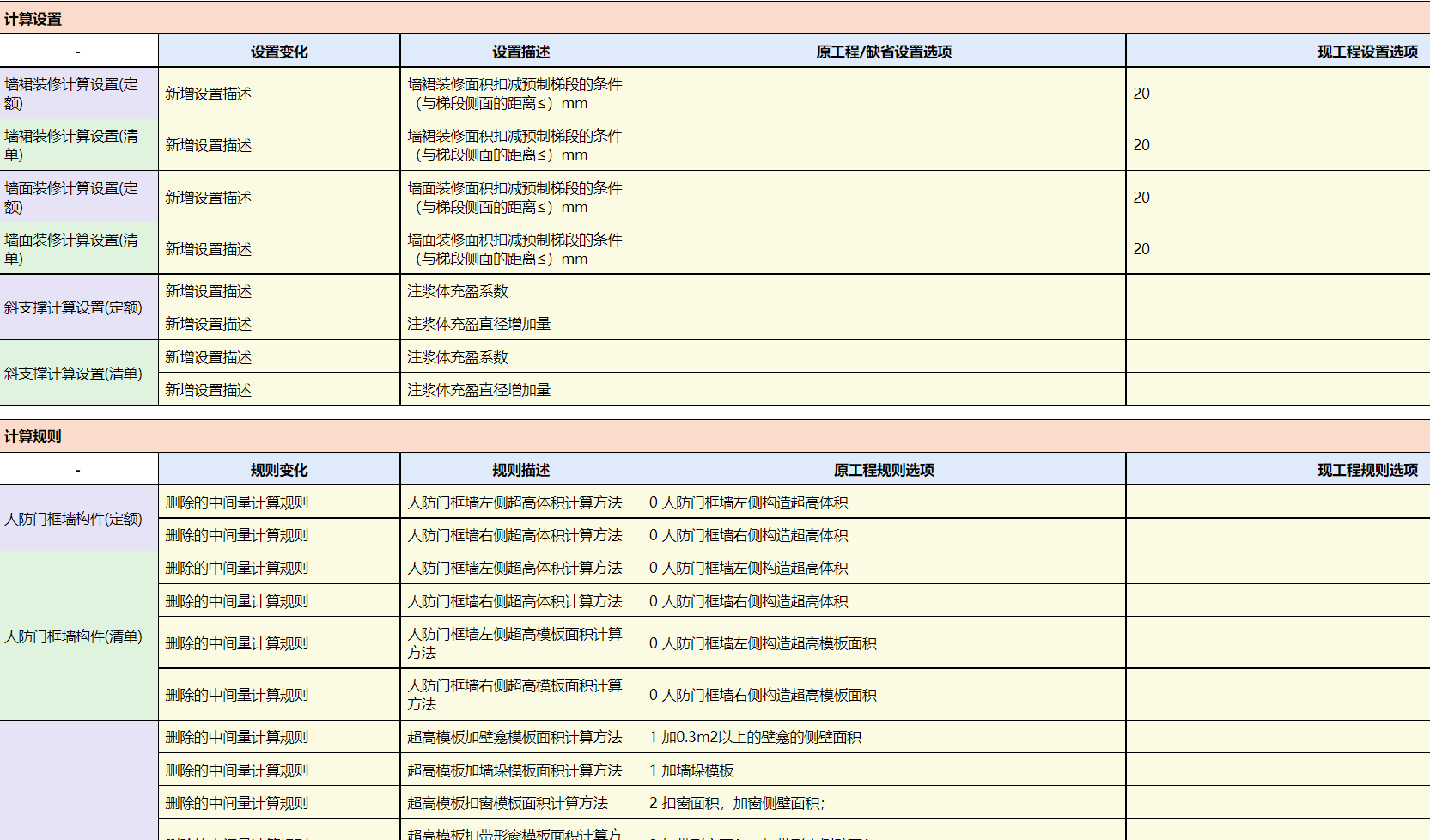This screenshot has height=840, width=1430.
Task: Click the 人防门框墙构件(清单) row label
Action: [x=78, y=636]
